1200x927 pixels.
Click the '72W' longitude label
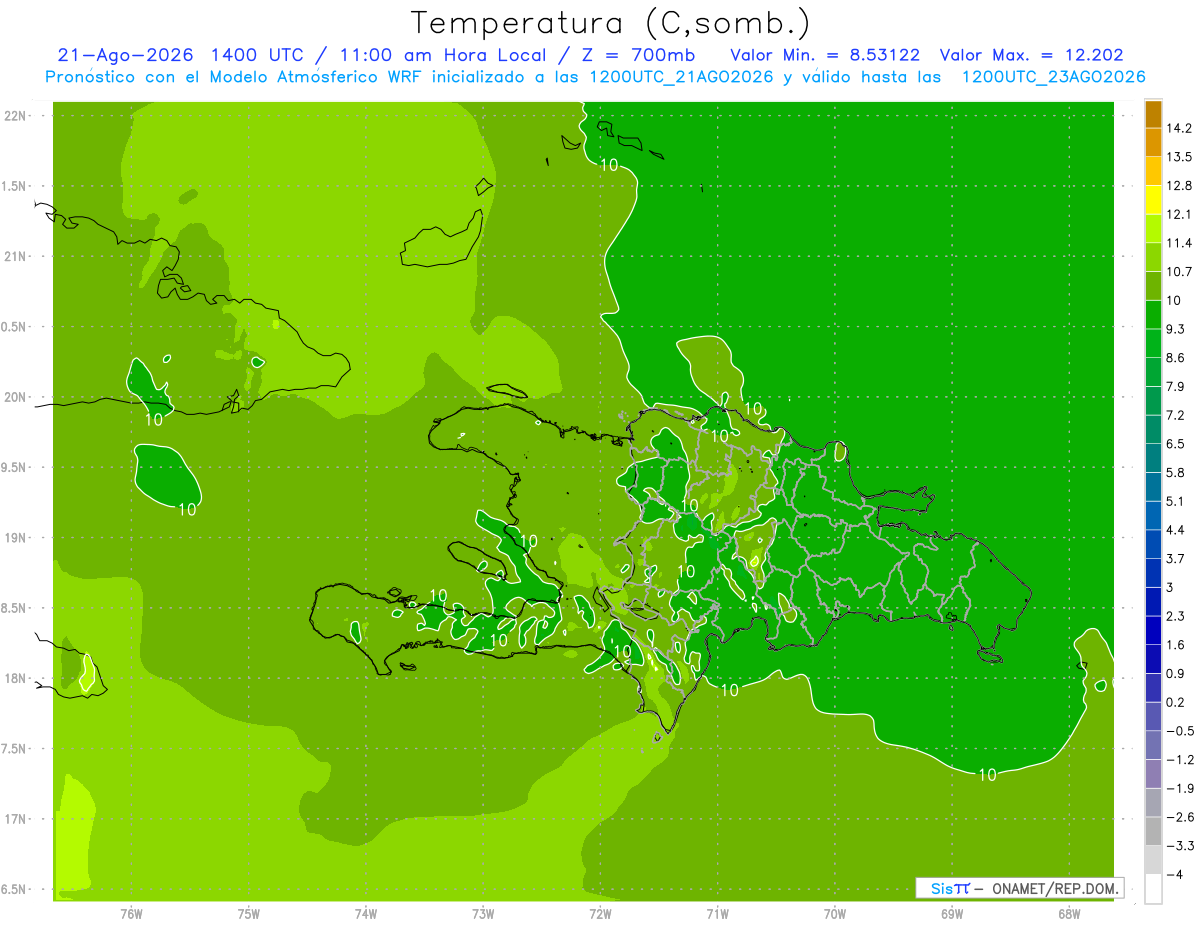coord(600,915)
